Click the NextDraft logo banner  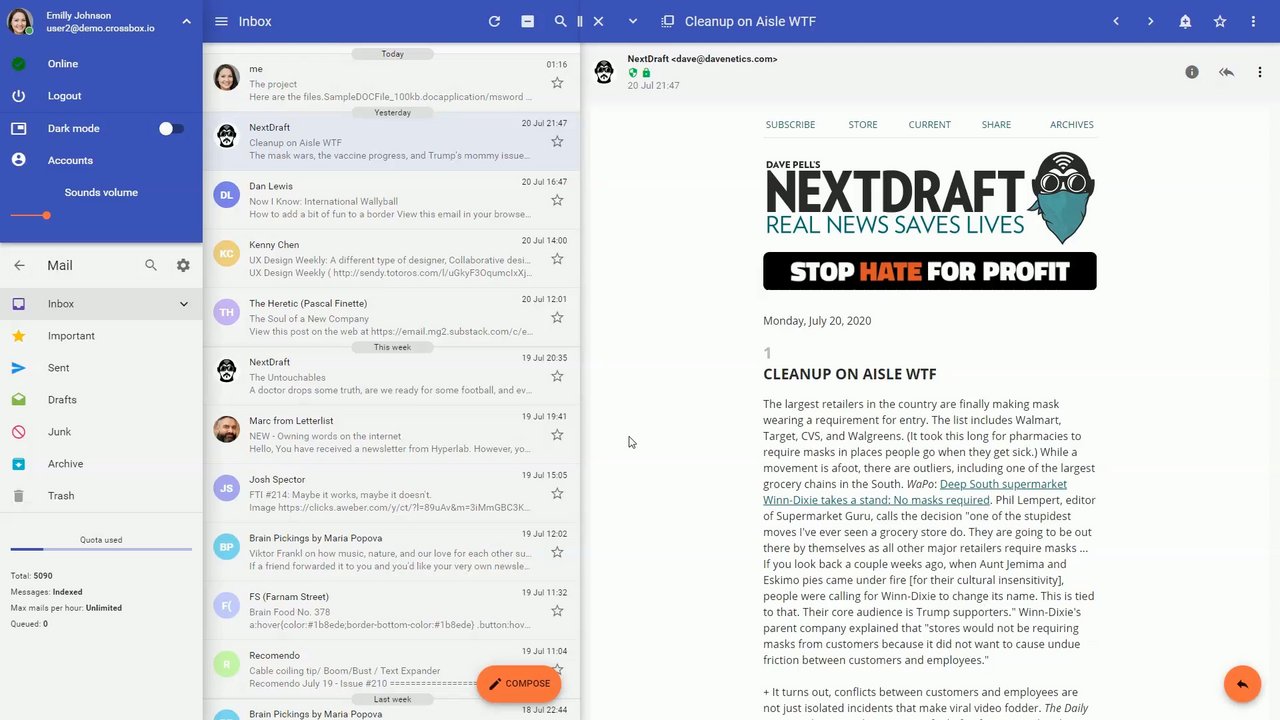[x=930, y=198]
